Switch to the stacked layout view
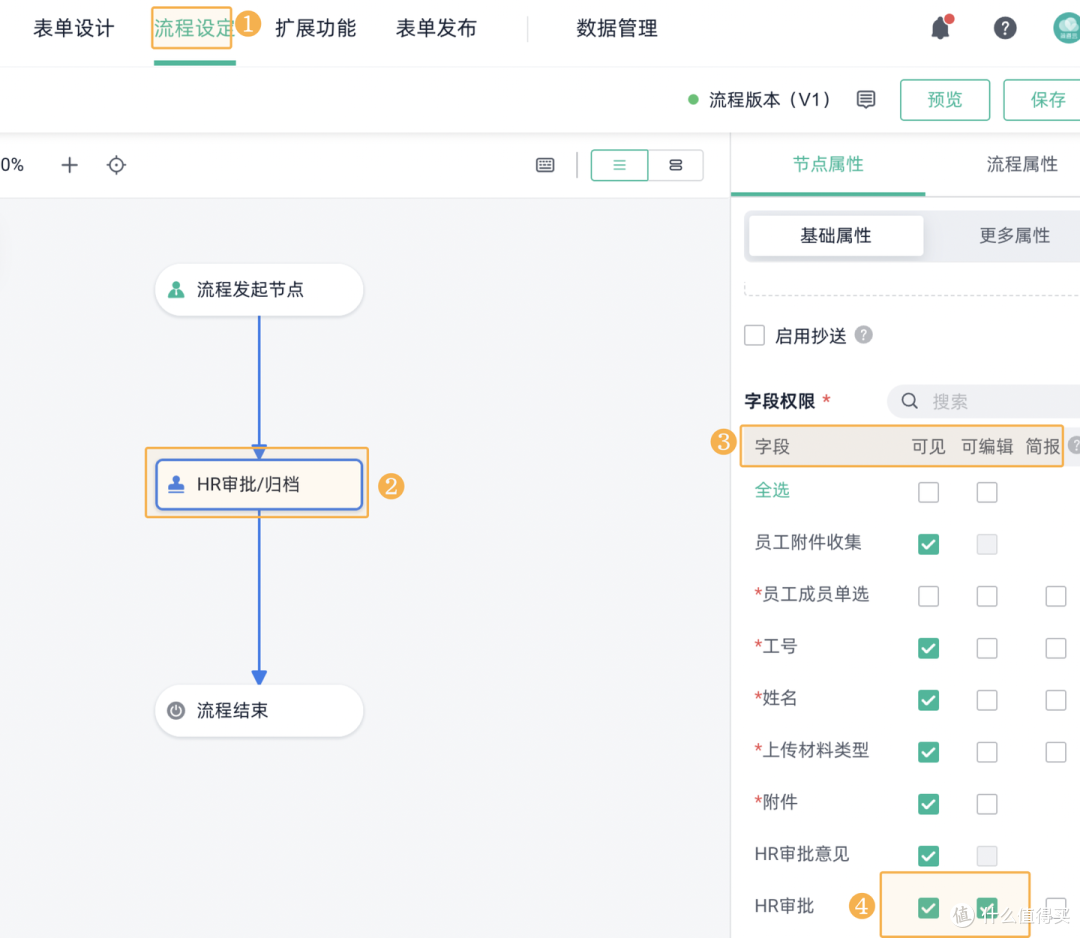The width and height of the screenshot is (1080, 938). point(676,165)
